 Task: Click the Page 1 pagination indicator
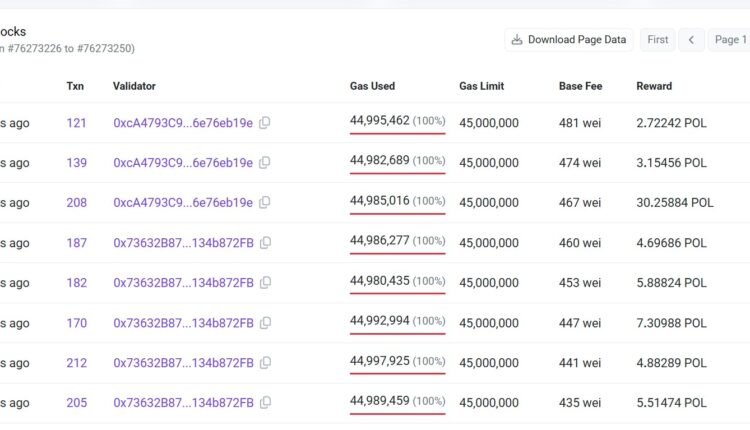pyautogui.click(x=730, y=40)
